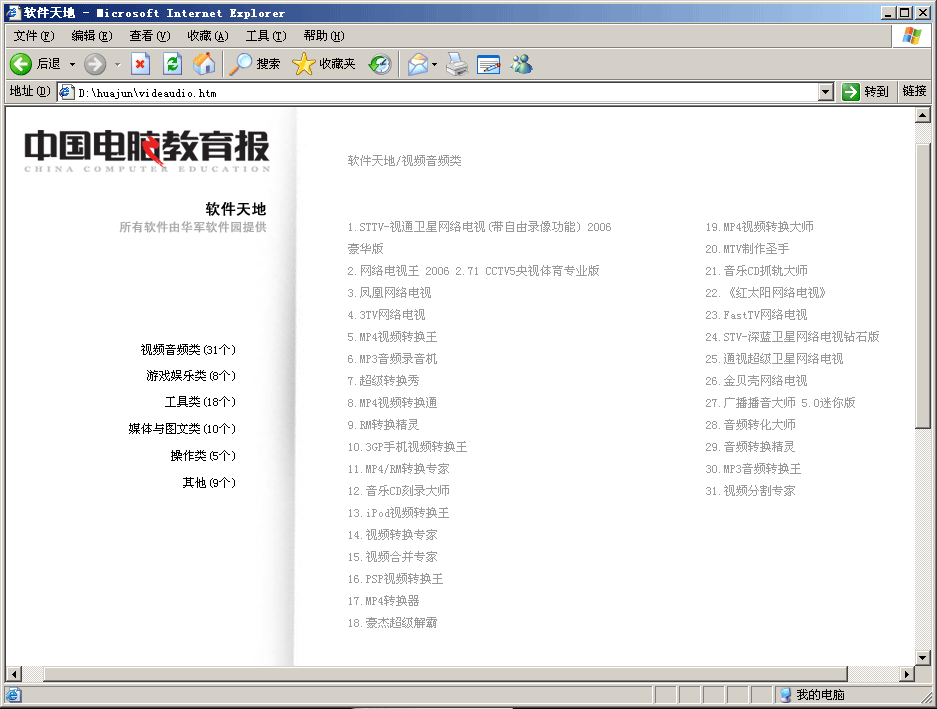Open link 31.视频分割专家

[x=751, y=491]
